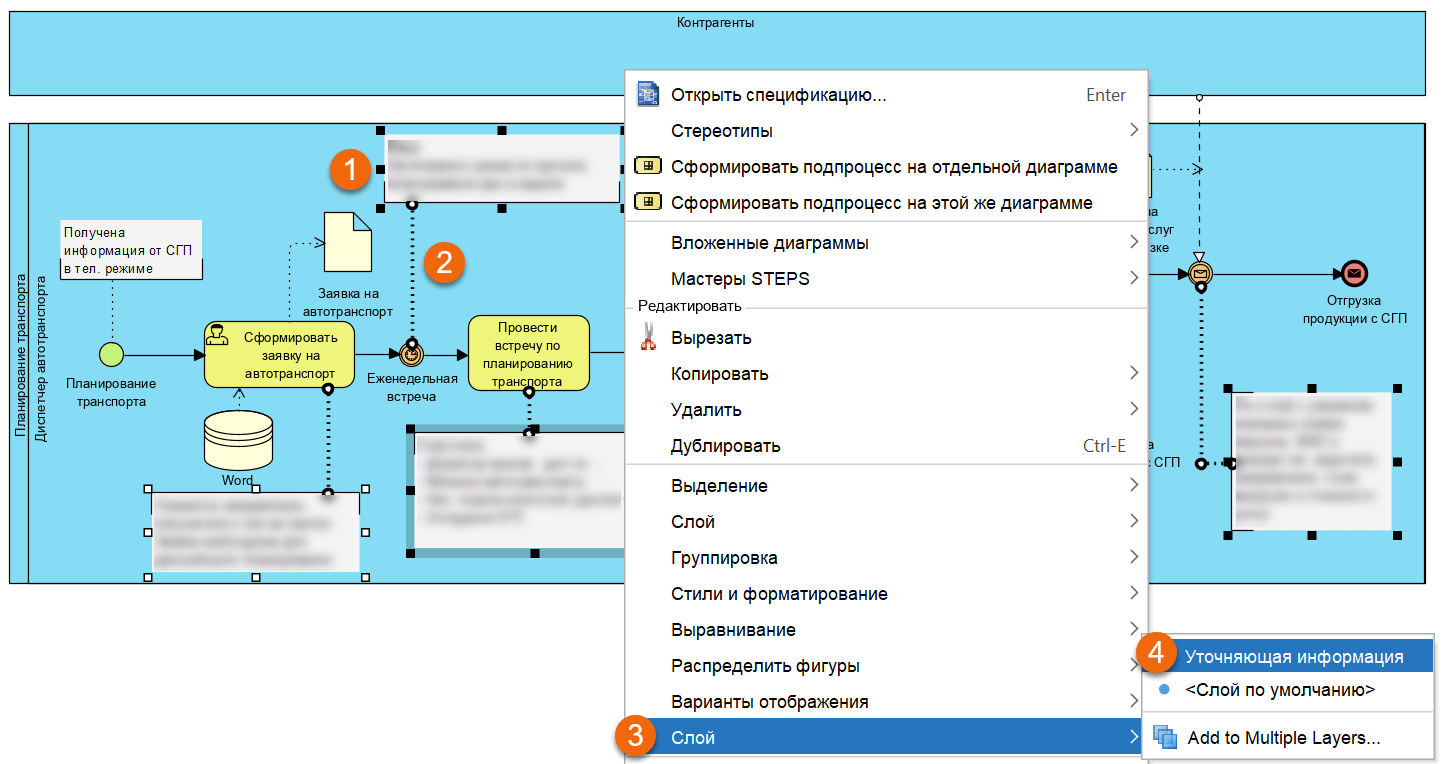Select the green start event Планирование транспорта
Image resolution: width=1445 pixels, height=764 pixels.
[x=112, y=354]
